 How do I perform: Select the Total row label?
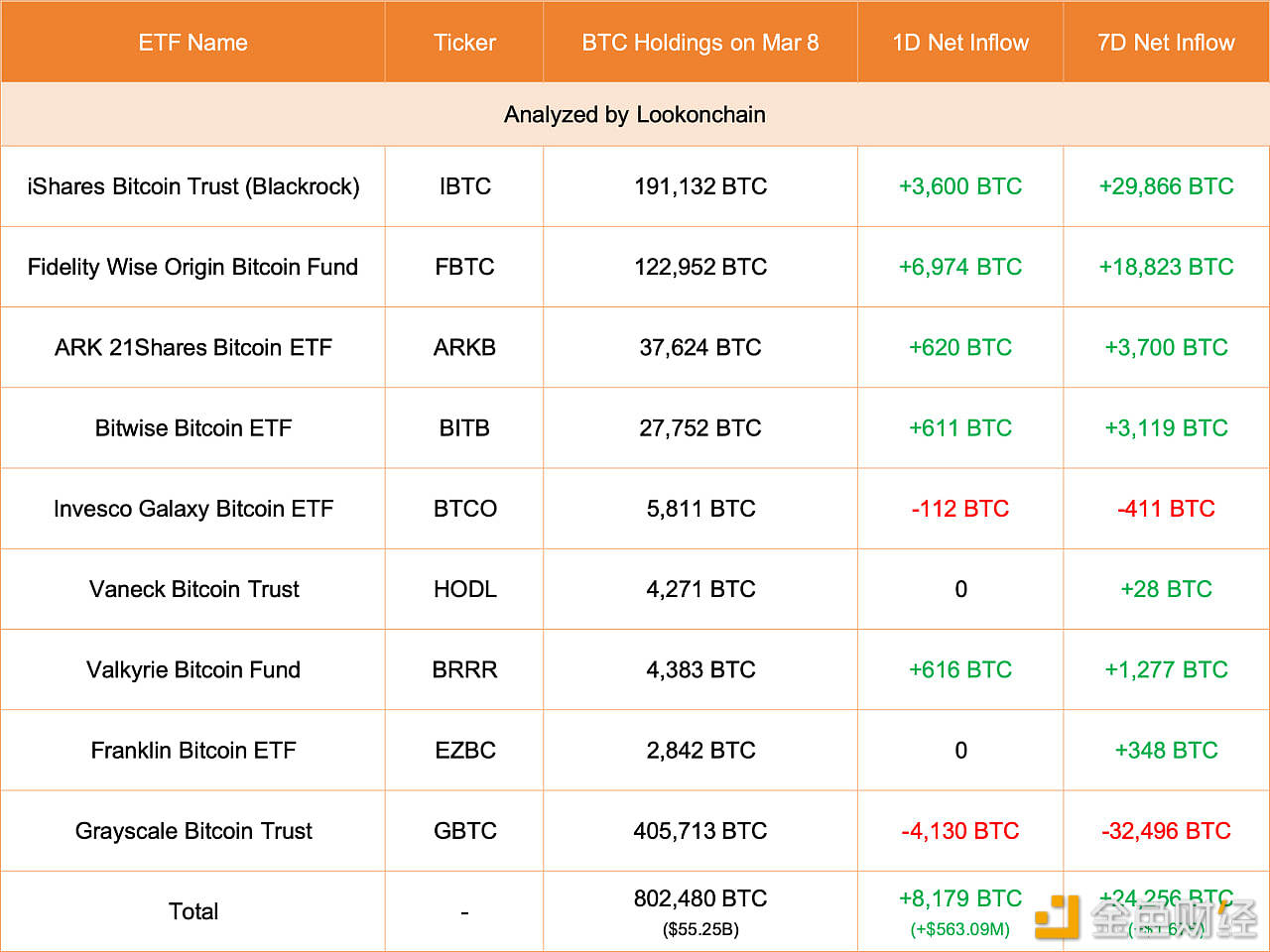tap(193, 911)
